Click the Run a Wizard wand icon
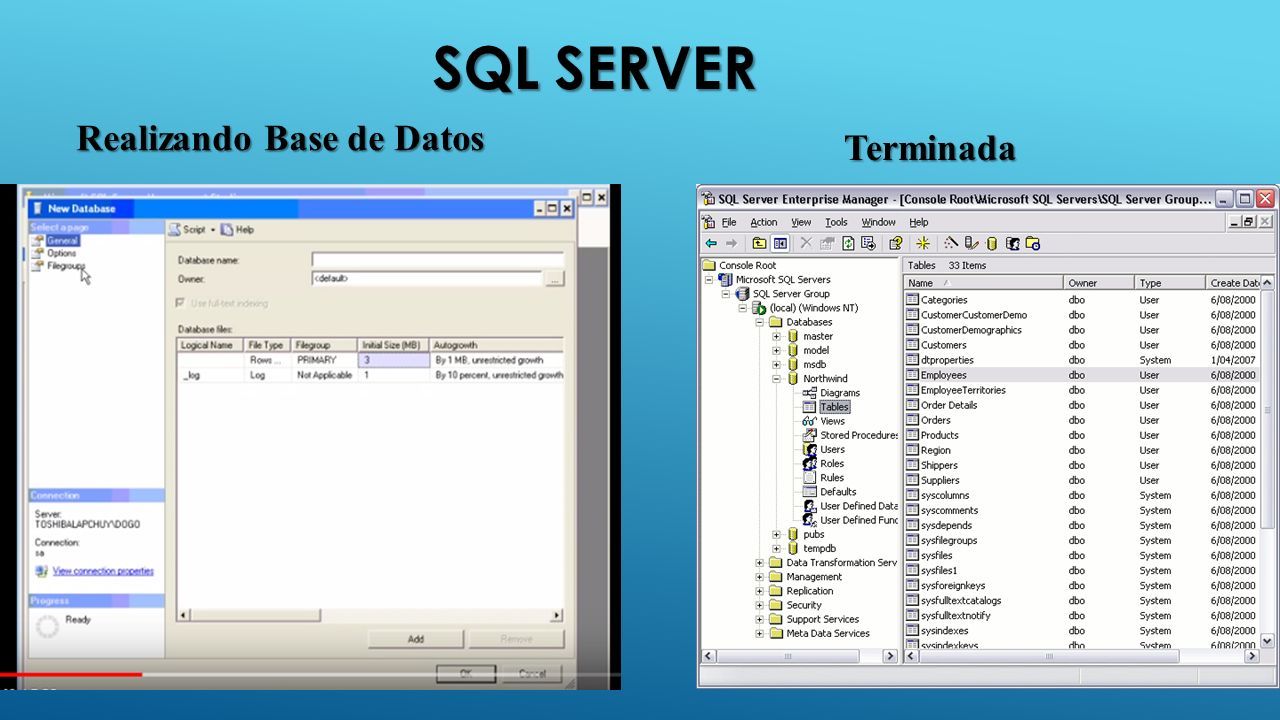The image size is (1280, 720). point(951,243)
